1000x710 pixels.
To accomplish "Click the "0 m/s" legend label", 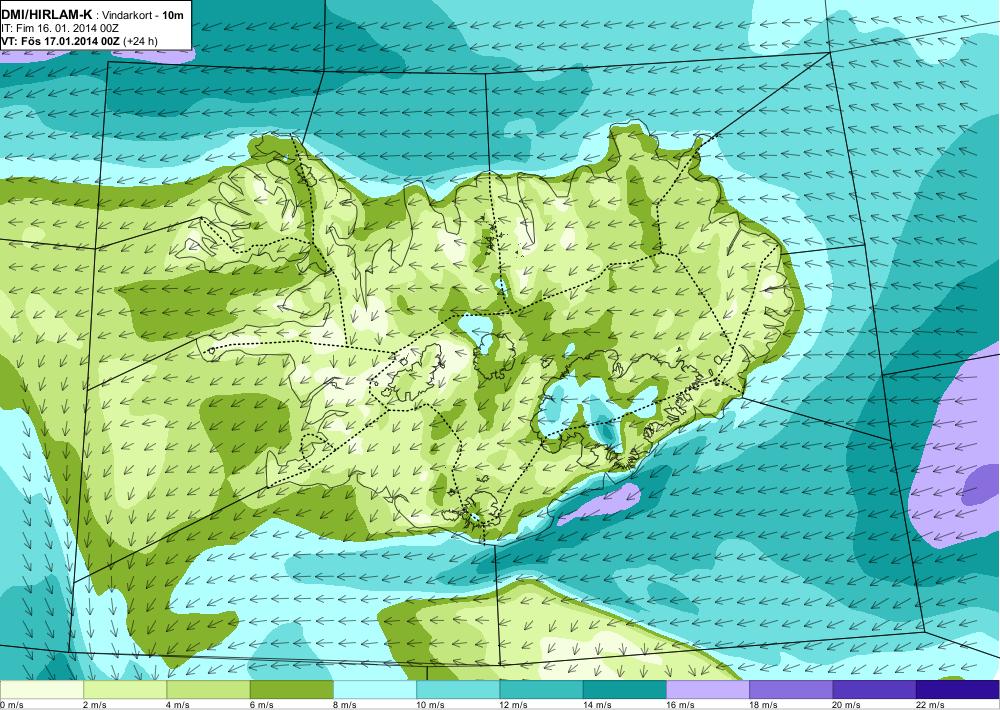I will 11,705.
